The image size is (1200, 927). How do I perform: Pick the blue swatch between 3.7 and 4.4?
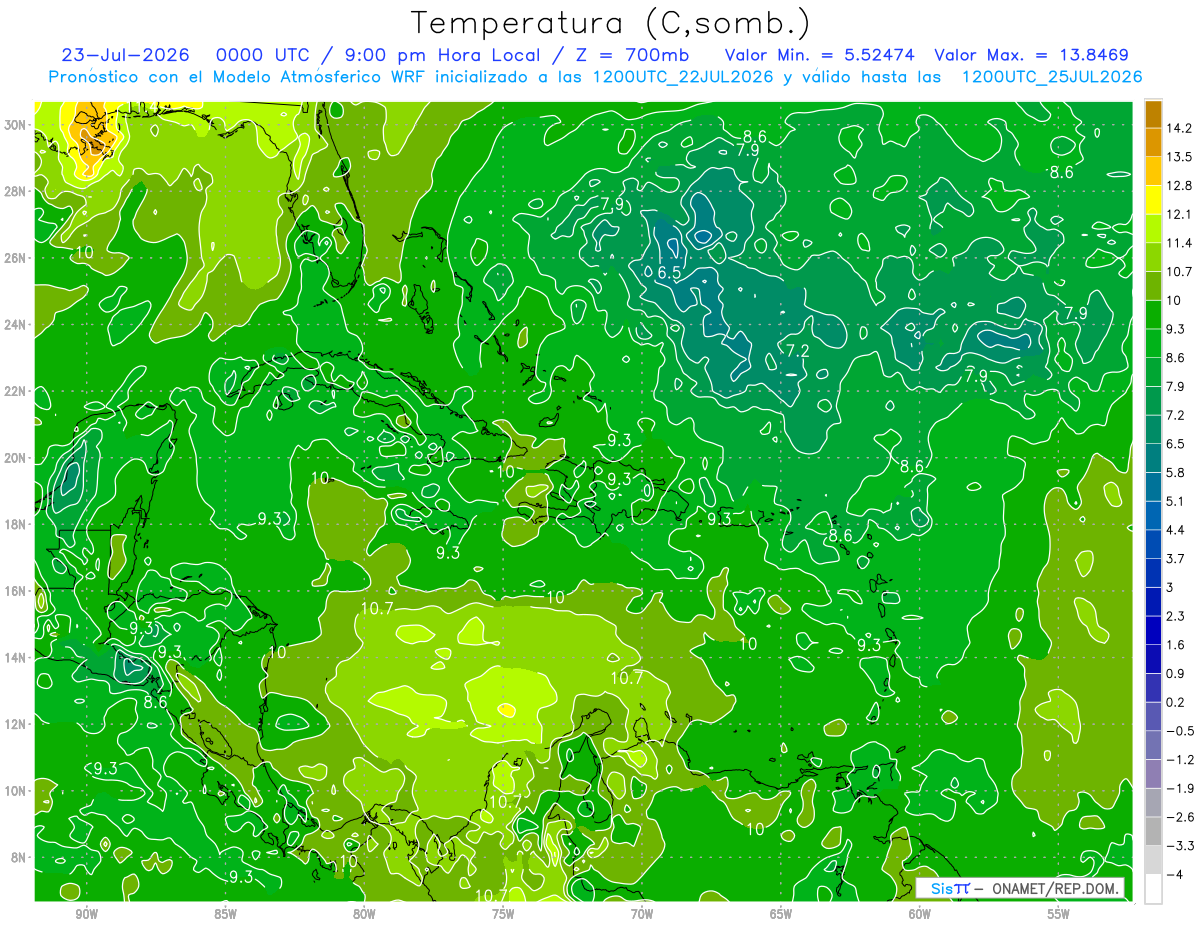(1152, 544)
